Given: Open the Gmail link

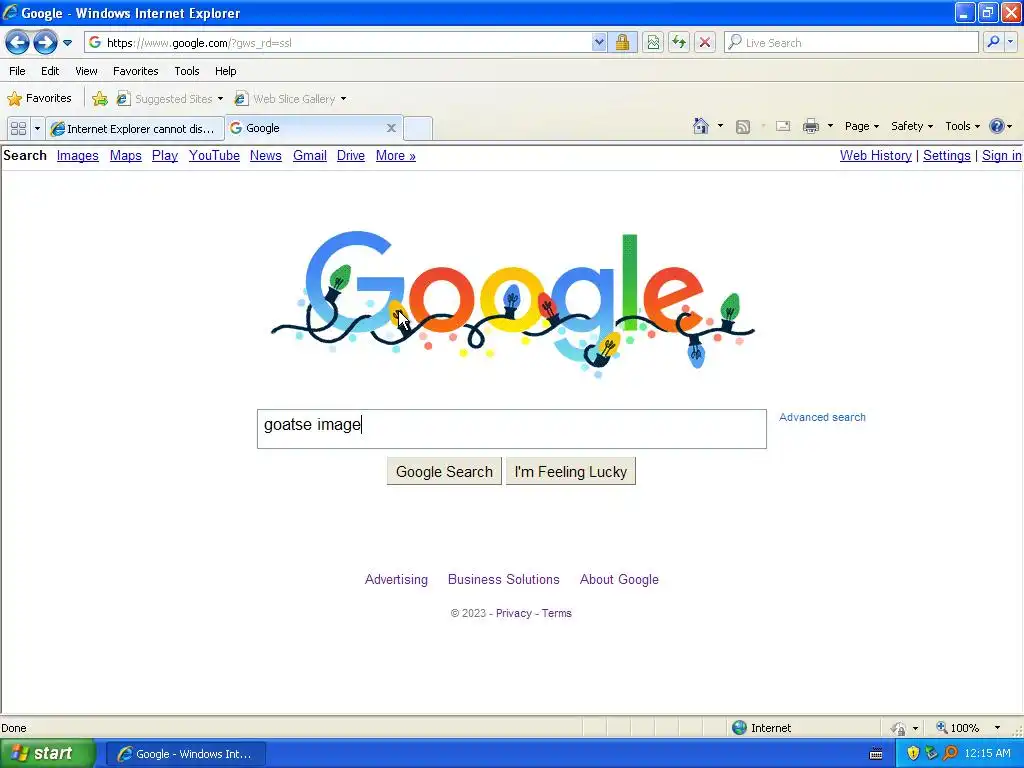Looking at the screenshot, I should click(310, 156).
